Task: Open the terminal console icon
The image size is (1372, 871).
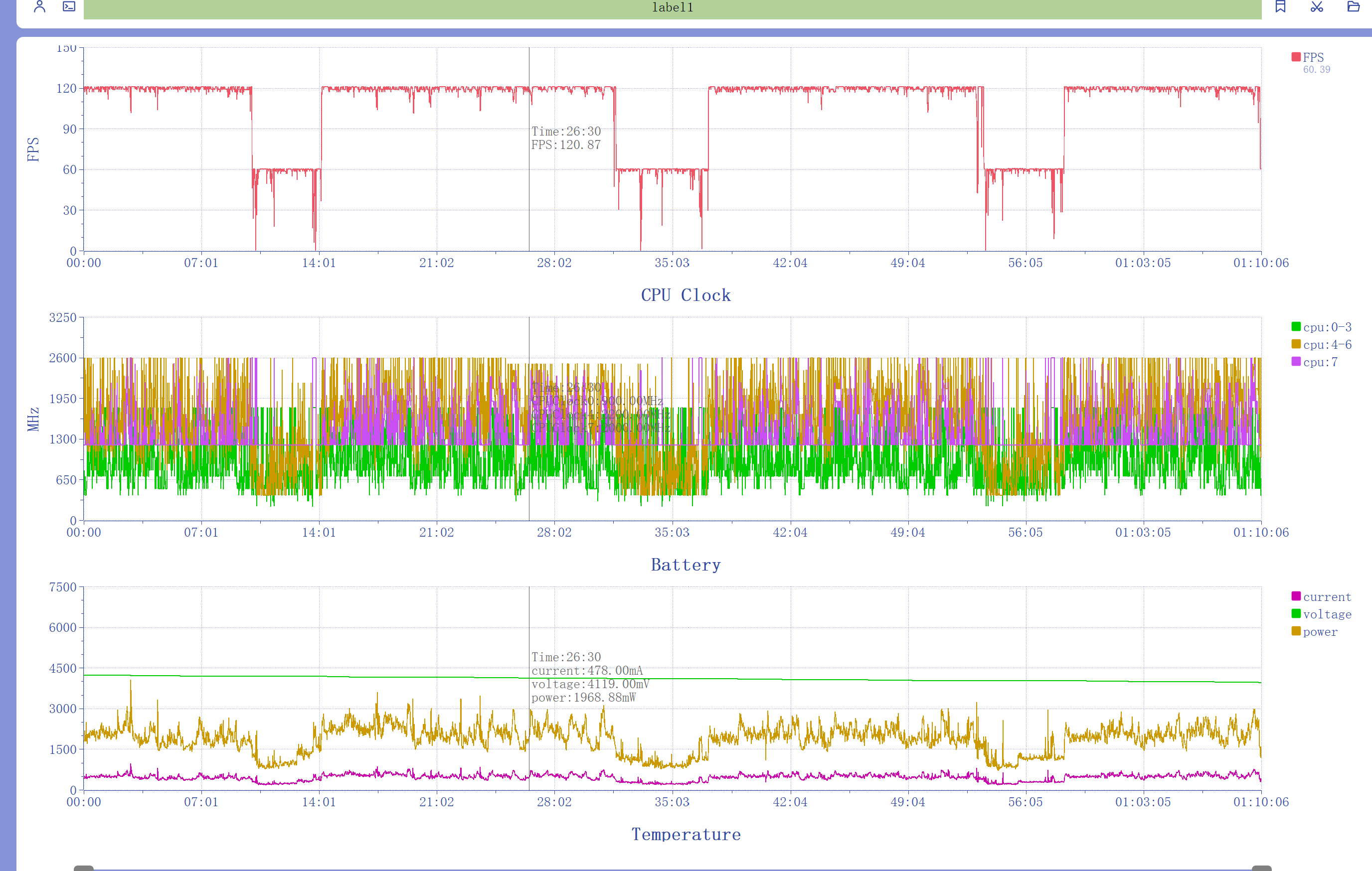Action: coord(69,6)
